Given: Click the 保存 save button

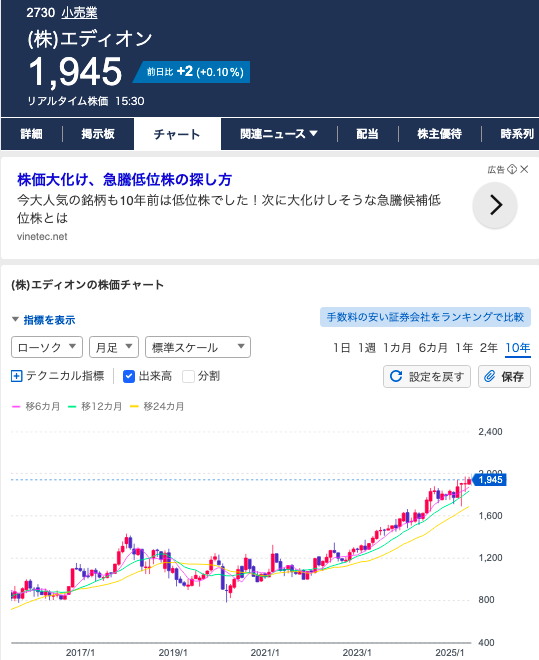Looking at the screenshot, I should (504, 376).
